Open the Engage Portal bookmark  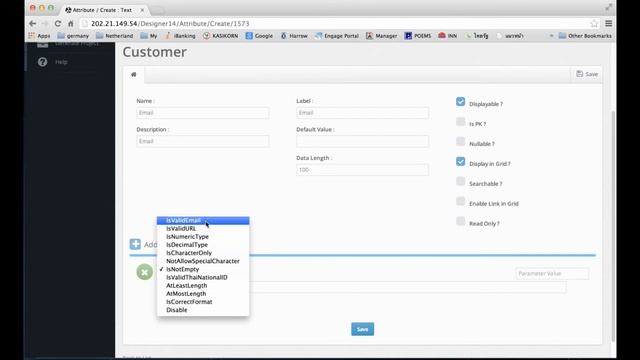tap(337, 36)
